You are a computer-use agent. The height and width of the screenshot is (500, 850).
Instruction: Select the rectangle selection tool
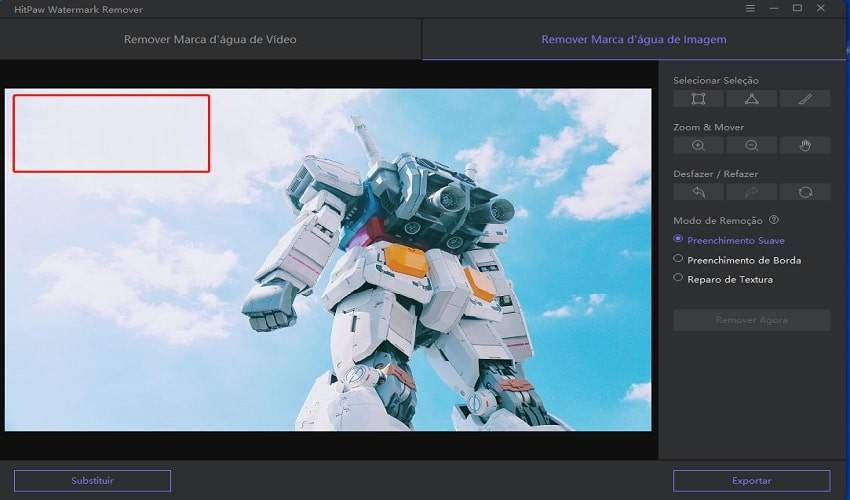pos(698,98)
